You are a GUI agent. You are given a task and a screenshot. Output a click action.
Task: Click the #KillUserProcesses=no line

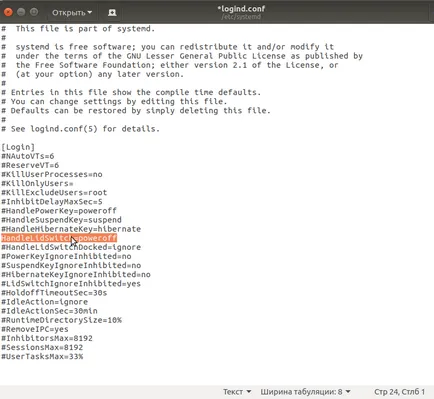52,174
